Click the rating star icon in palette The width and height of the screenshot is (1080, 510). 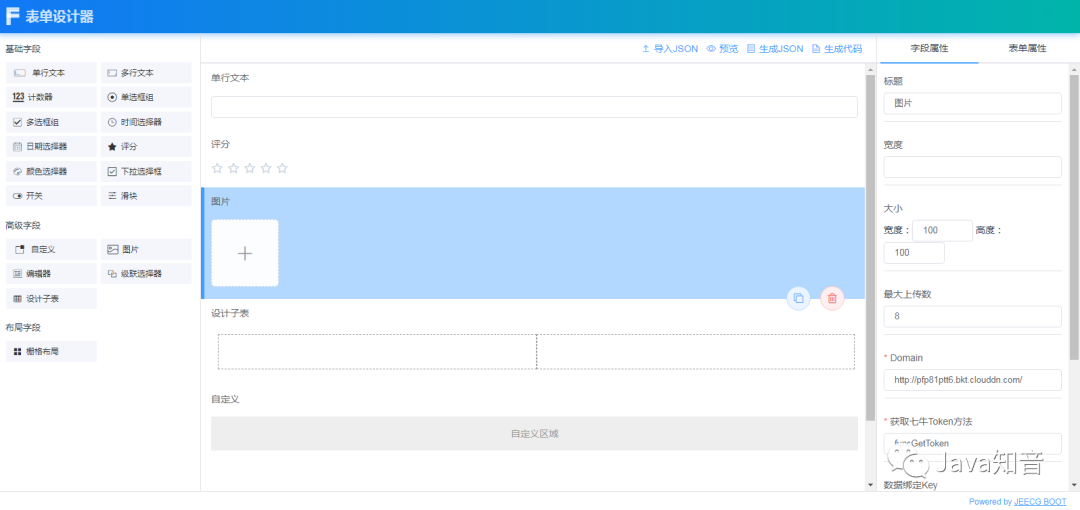pyautogui.click(x=112, y=146)
